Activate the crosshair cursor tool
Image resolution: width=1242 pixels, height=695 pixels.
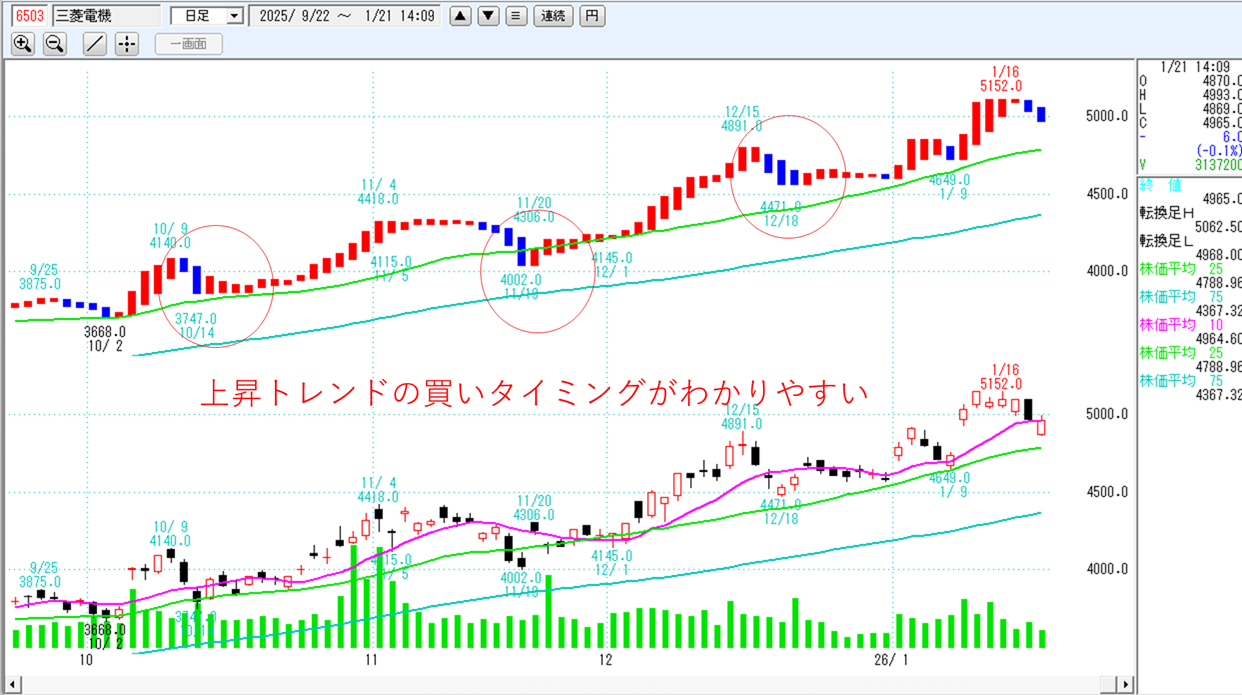click(x=126, y=44)
